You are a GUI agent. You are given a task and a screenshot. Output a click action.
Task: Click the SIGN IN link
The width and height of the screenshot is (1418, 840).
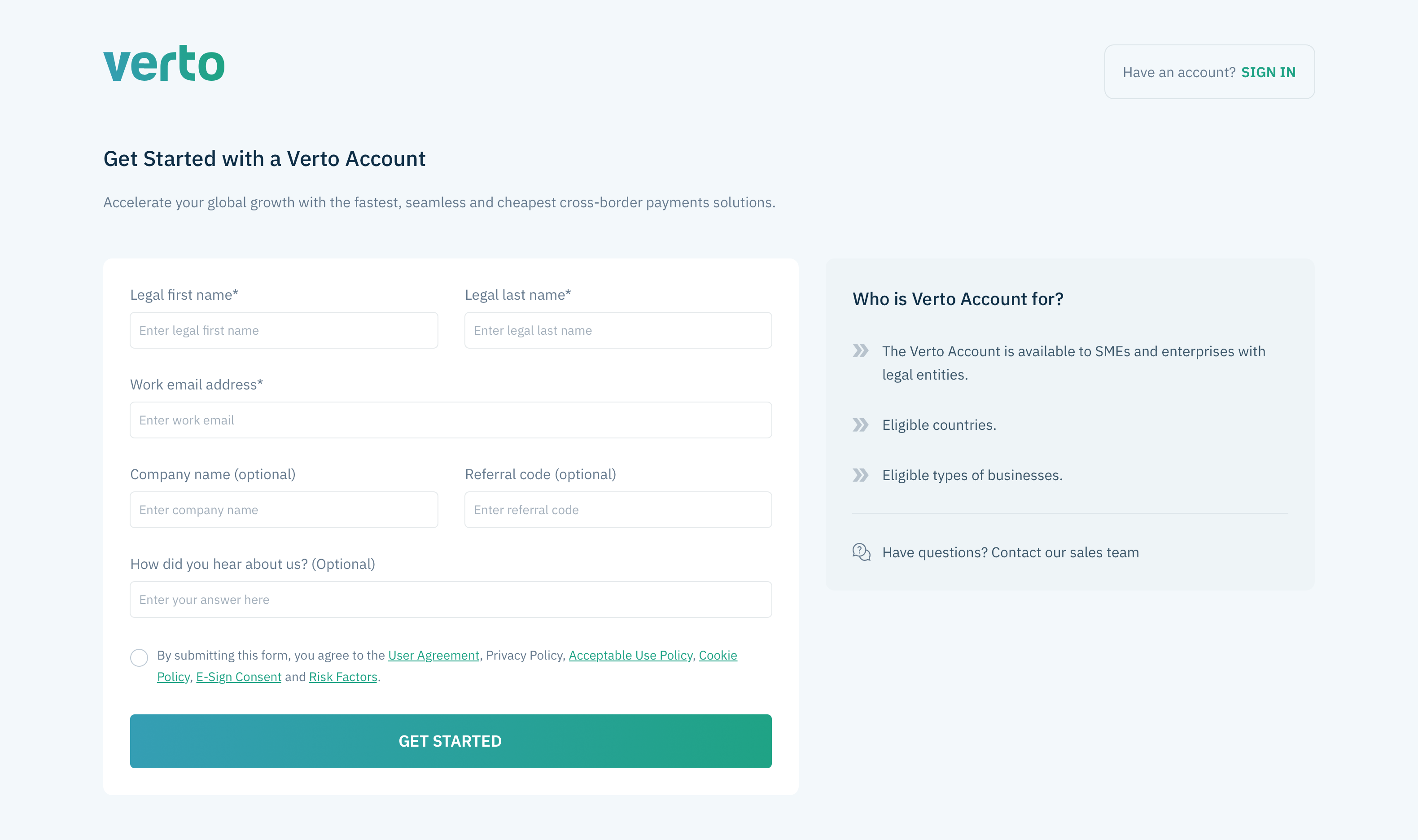coord(1268,72)
